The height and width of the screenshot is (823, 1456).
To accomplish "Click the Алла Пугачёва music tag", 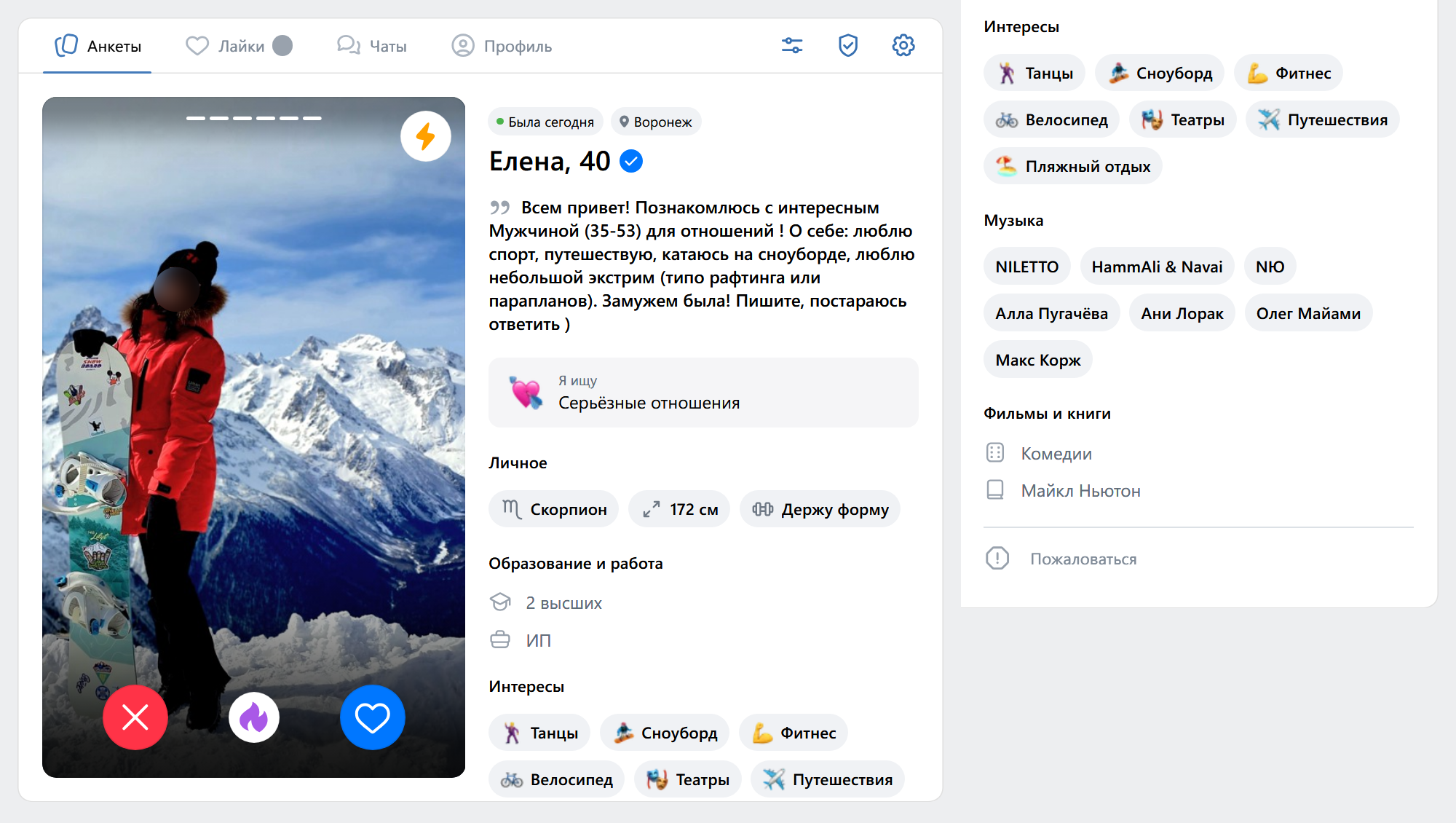I will (x=1051, y=313).
